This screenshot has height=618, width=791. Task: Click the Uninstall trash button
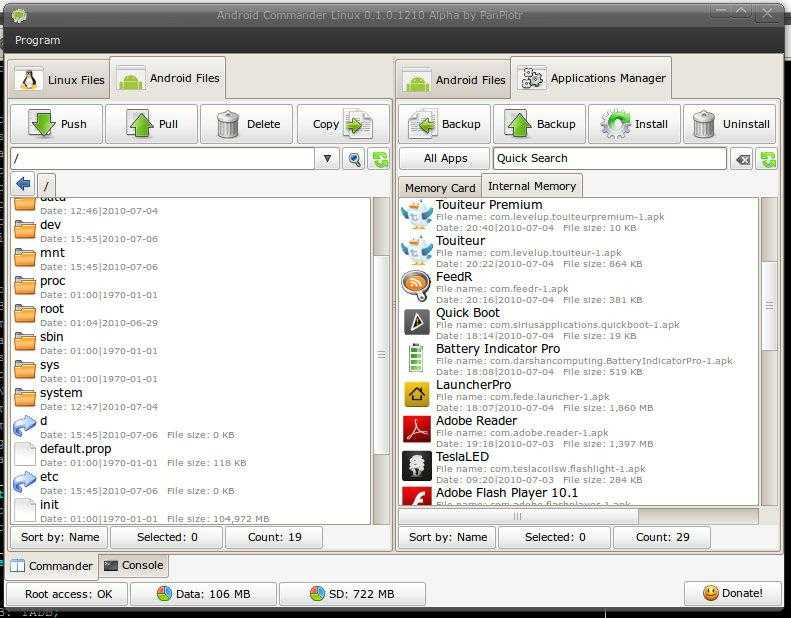pyautogui.click(x=729, y=124)
